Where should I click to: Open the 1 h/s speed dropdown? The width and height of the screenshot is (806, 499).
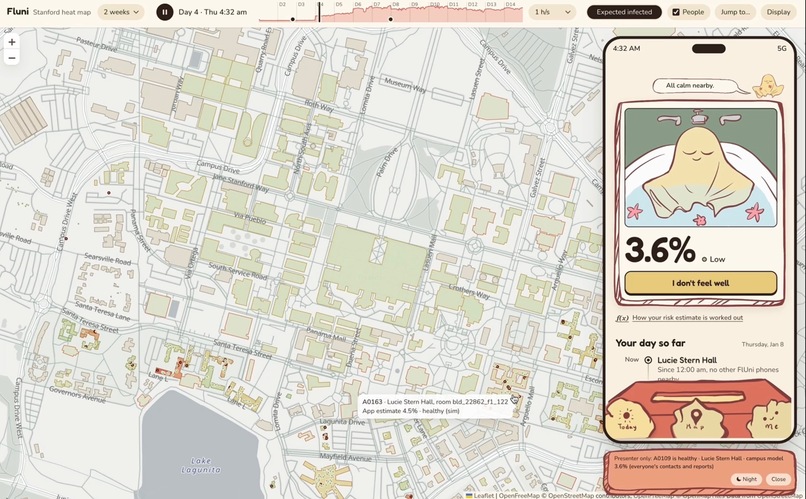[x=553, y=12]
